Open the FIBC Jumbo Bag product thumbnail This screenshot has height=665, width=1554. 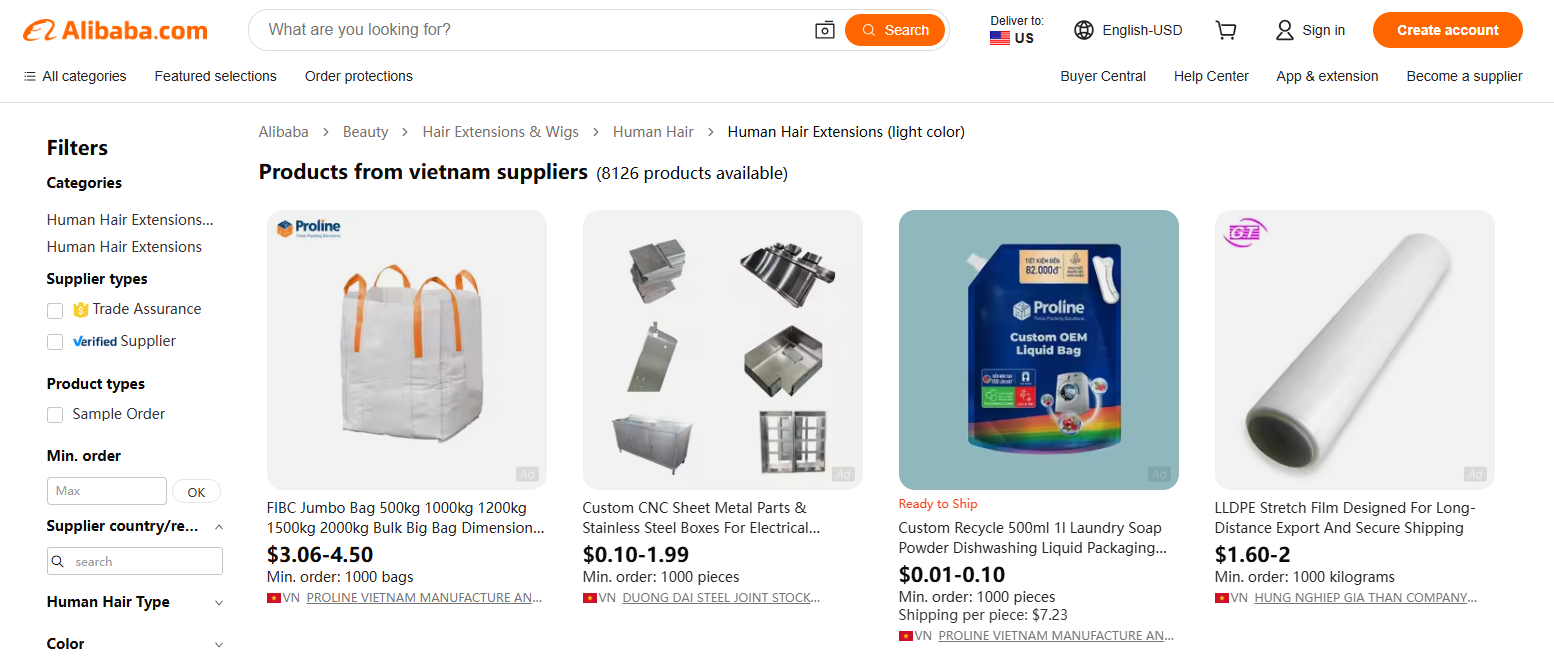[x=406, y=349]
